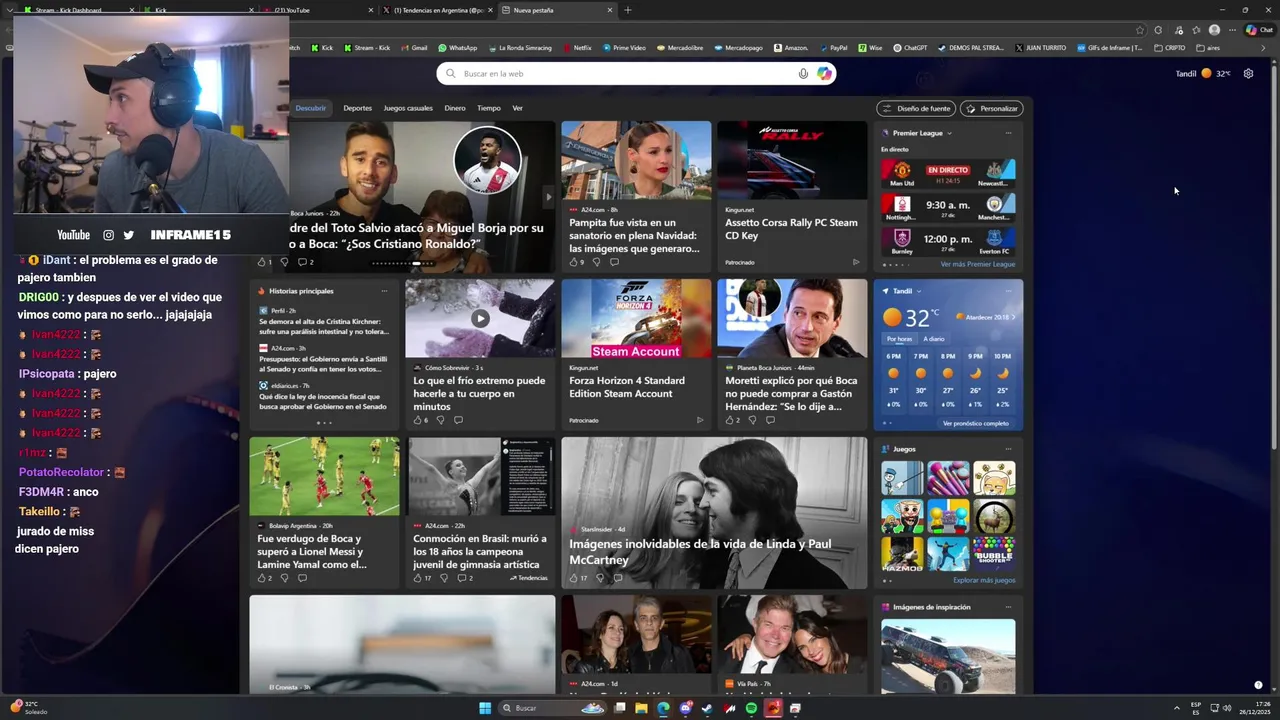Click the Personalizar button
The height and width of the screenshot is (720, 1280).
click(991, 108)
